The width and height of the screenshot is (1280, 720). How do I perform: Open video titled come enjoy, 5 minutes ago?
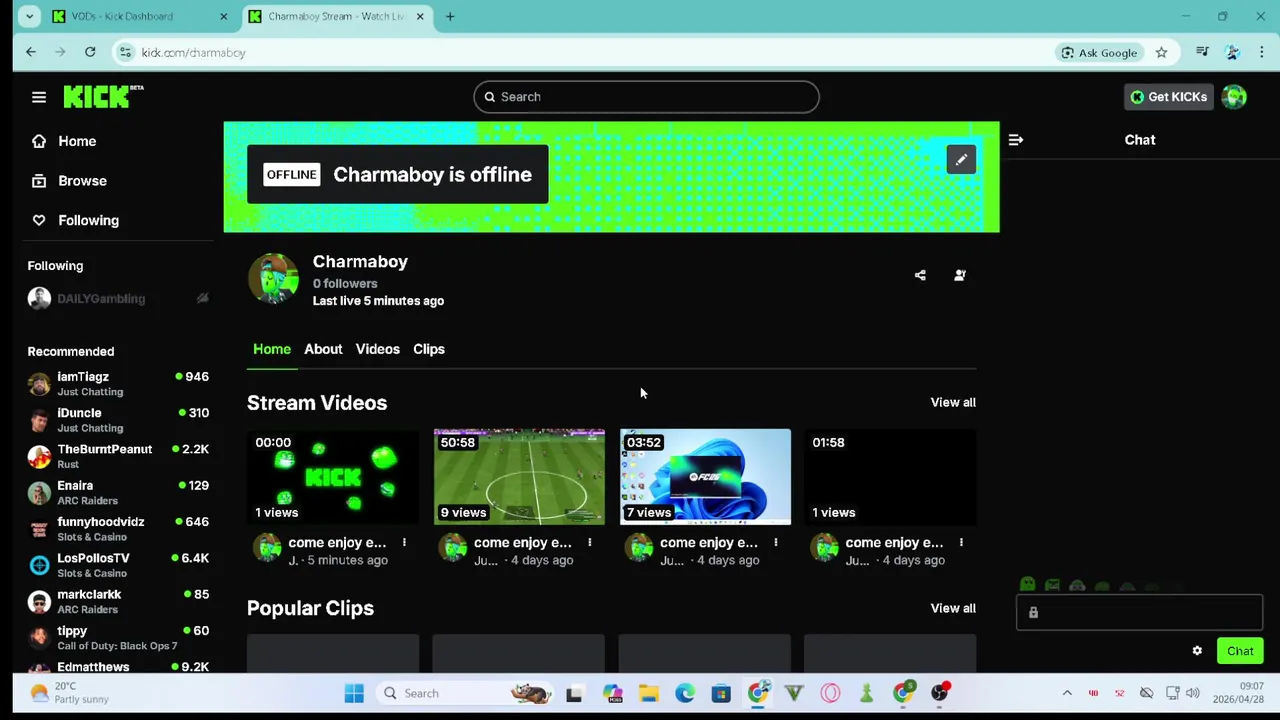click(337, 542)
